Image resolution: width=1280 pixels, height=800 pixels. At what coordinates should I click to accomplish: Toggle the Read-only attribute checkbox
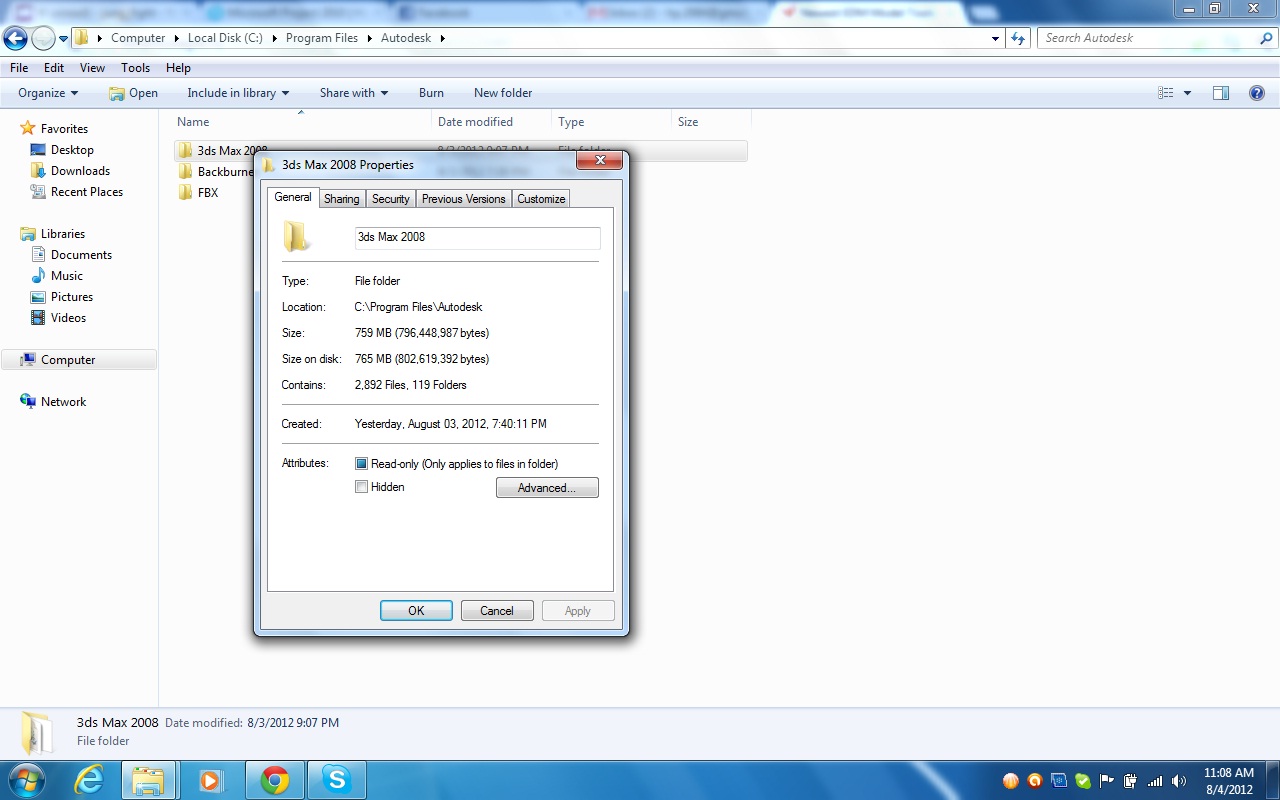[362, 464]
